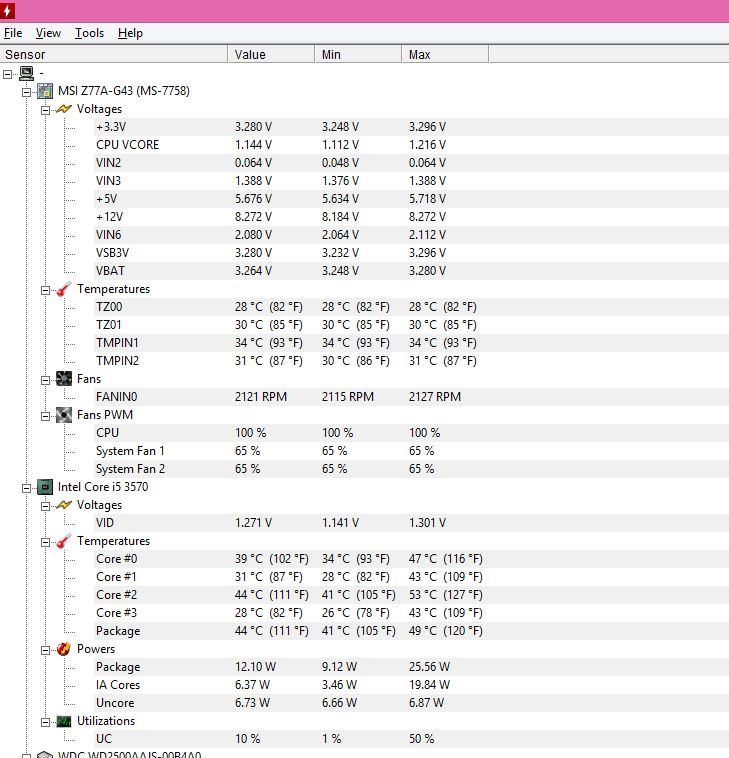Click the computer root node icon
The image size is (729, 758).
[x=27, y=73]
